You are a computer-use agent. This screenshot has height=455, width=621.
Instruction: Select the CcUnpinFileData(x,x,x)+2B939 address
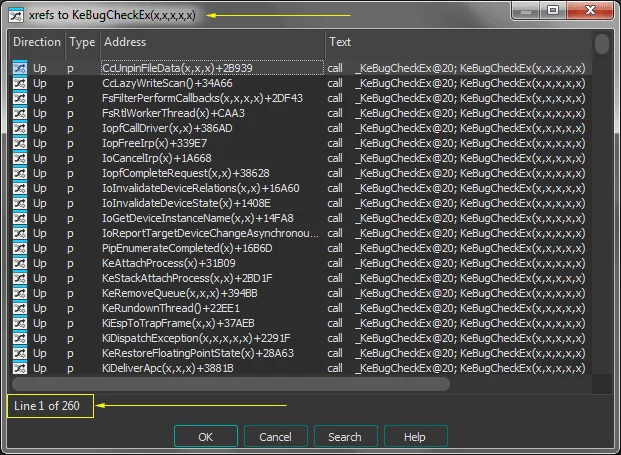(x=177, y=68)
